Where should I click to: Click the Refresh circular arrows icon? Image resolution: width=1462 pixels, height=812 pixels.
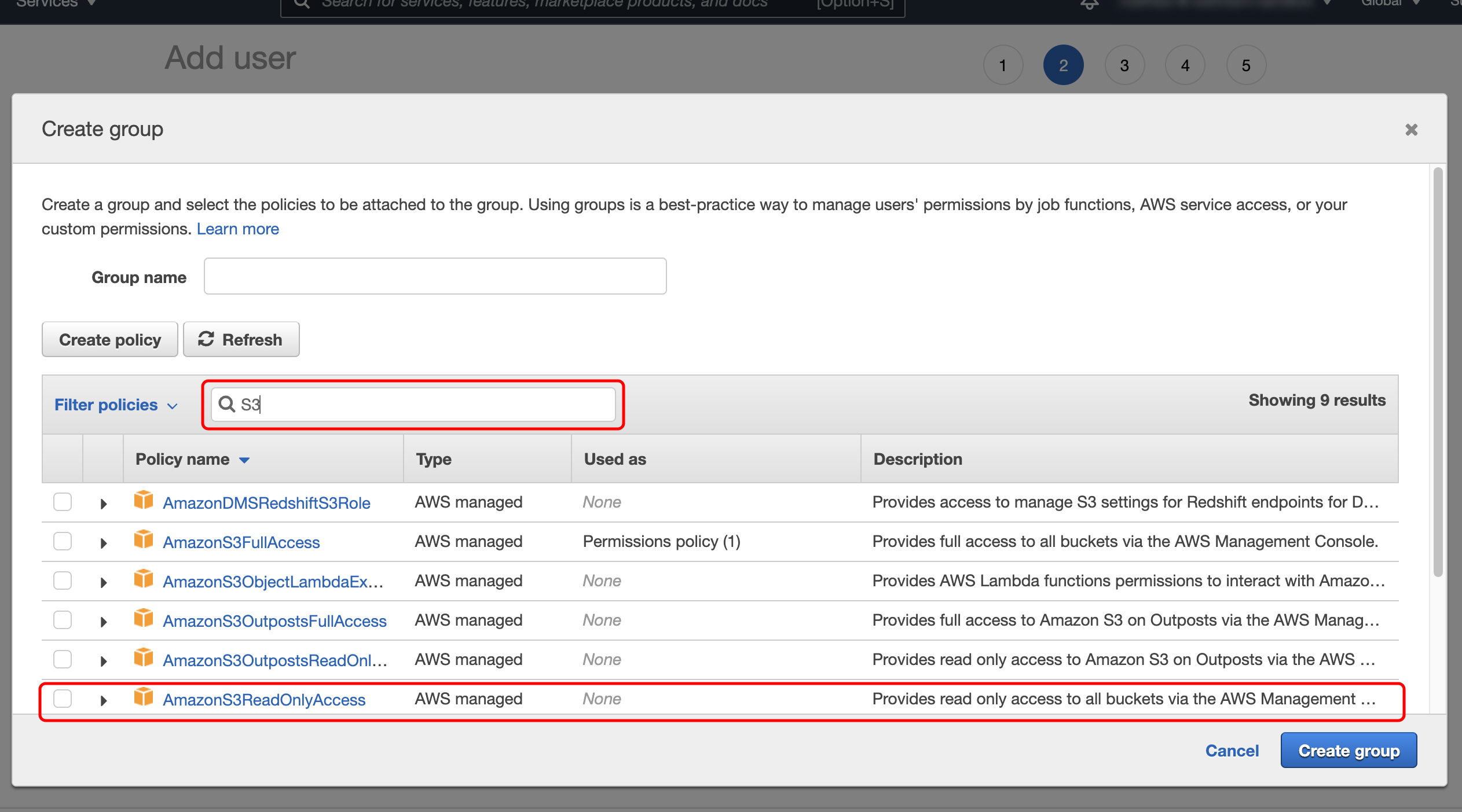(x=206, y=339)
